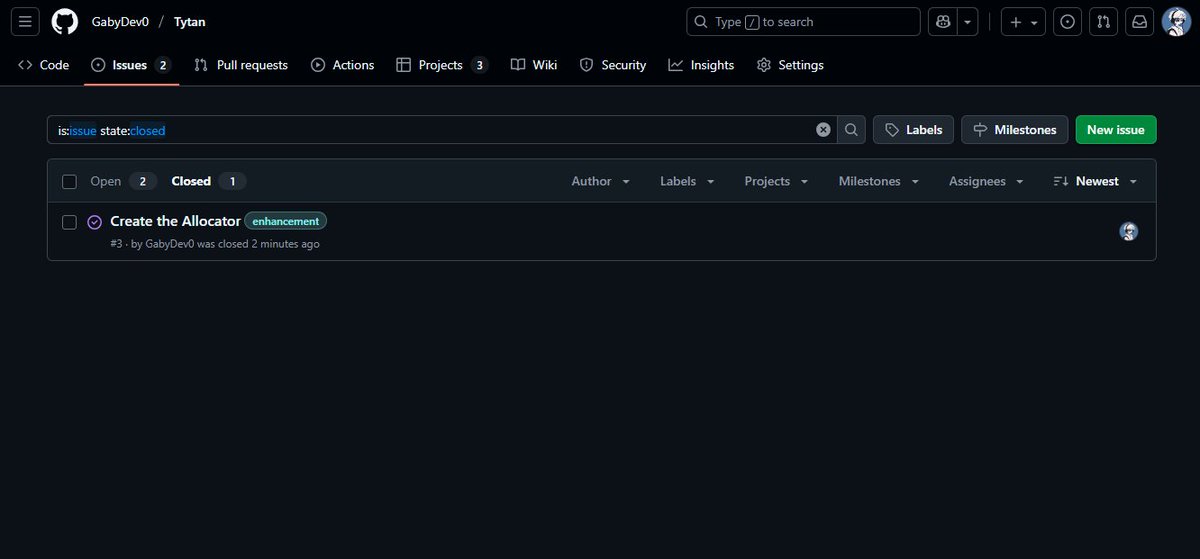Click the New issue button
The image size is (1200, 559).
(1116, 130)
